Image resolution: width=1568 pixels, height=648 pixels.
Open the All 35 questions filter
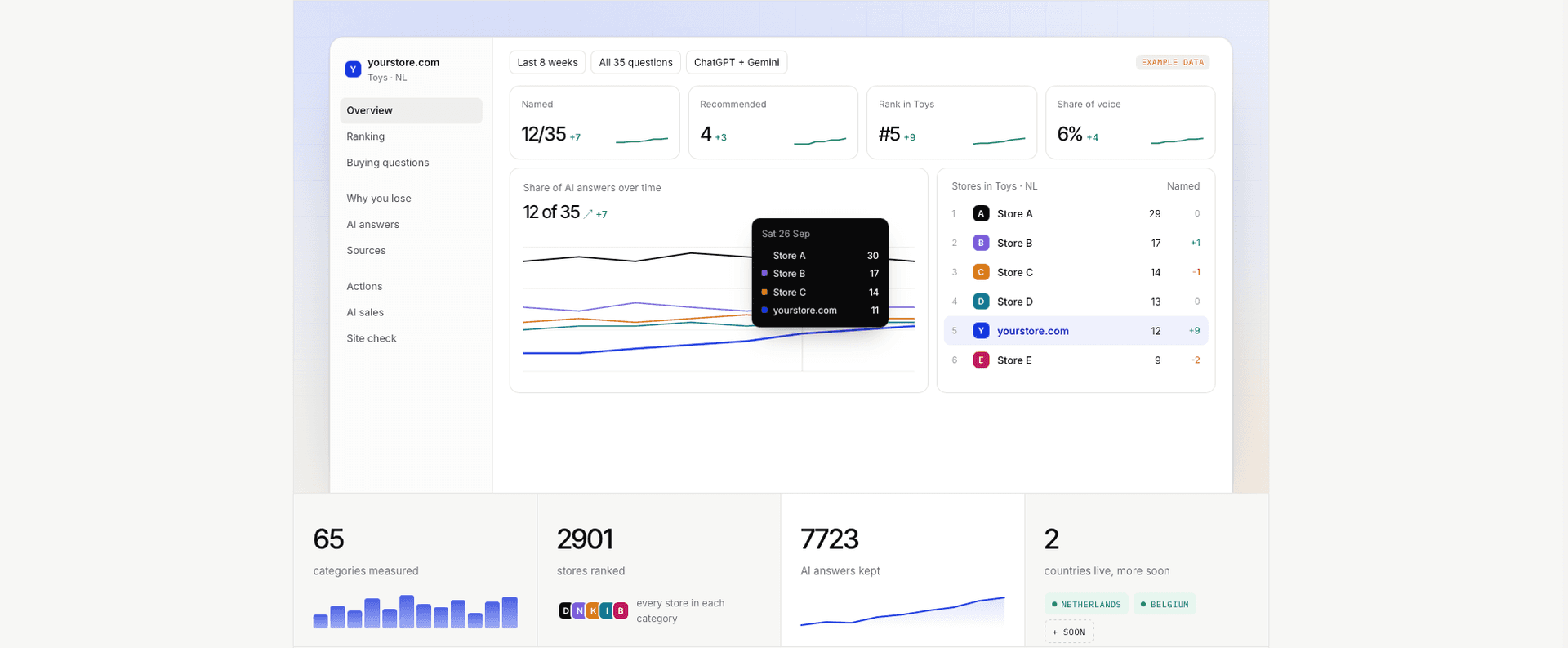635,63
